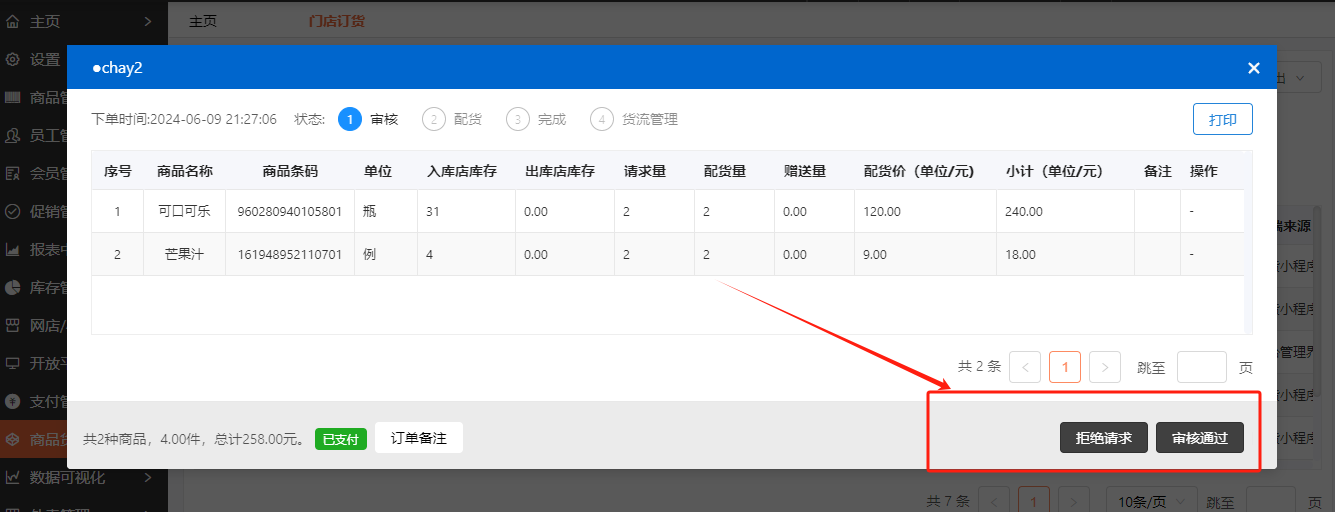Screen dimensions: 1335x512
Task: Click the 跳至 page number input in dialog
Action: coord(1201,367)
